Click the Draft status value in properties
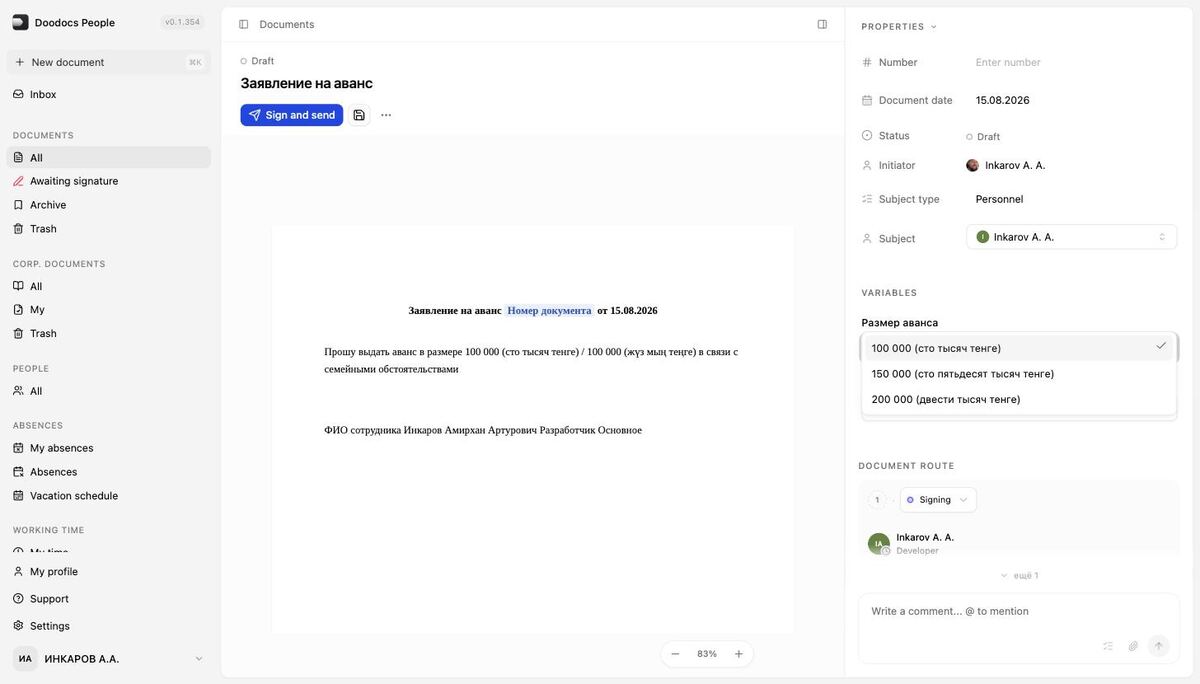 point(983,137)
